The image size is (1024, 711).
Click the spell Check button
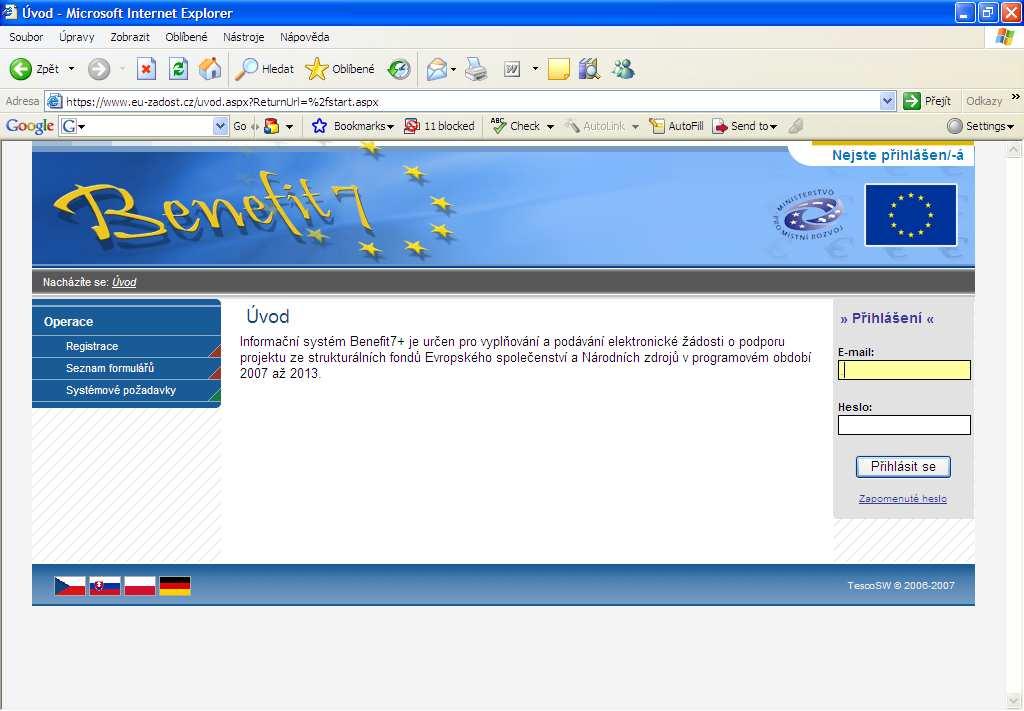[x=516, y=126]
